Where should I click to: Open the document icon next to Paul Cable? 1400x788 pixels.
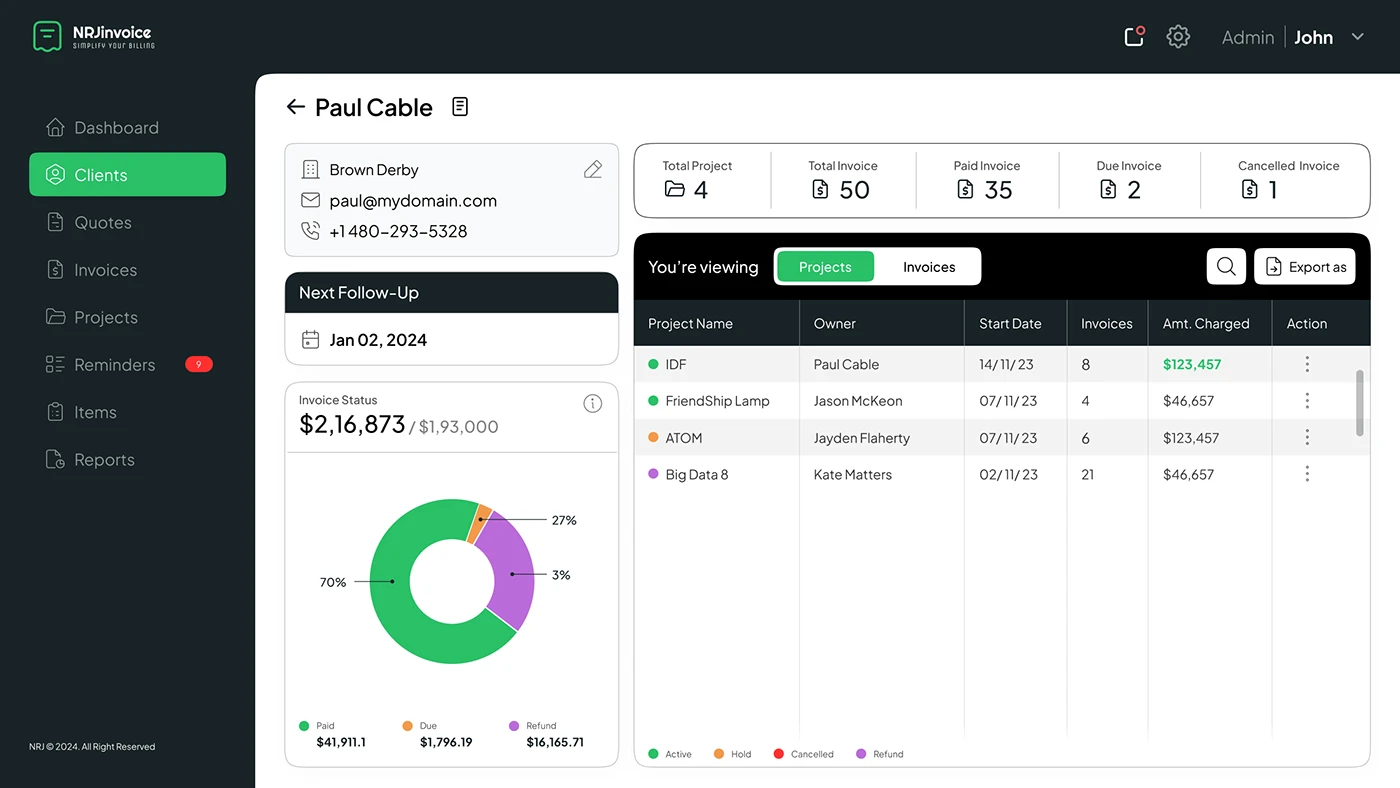(460, 106)
